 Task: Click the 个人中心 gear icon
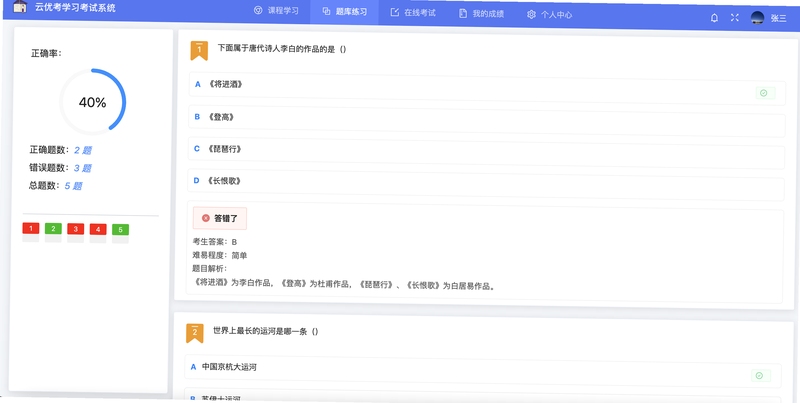(531, 15)
